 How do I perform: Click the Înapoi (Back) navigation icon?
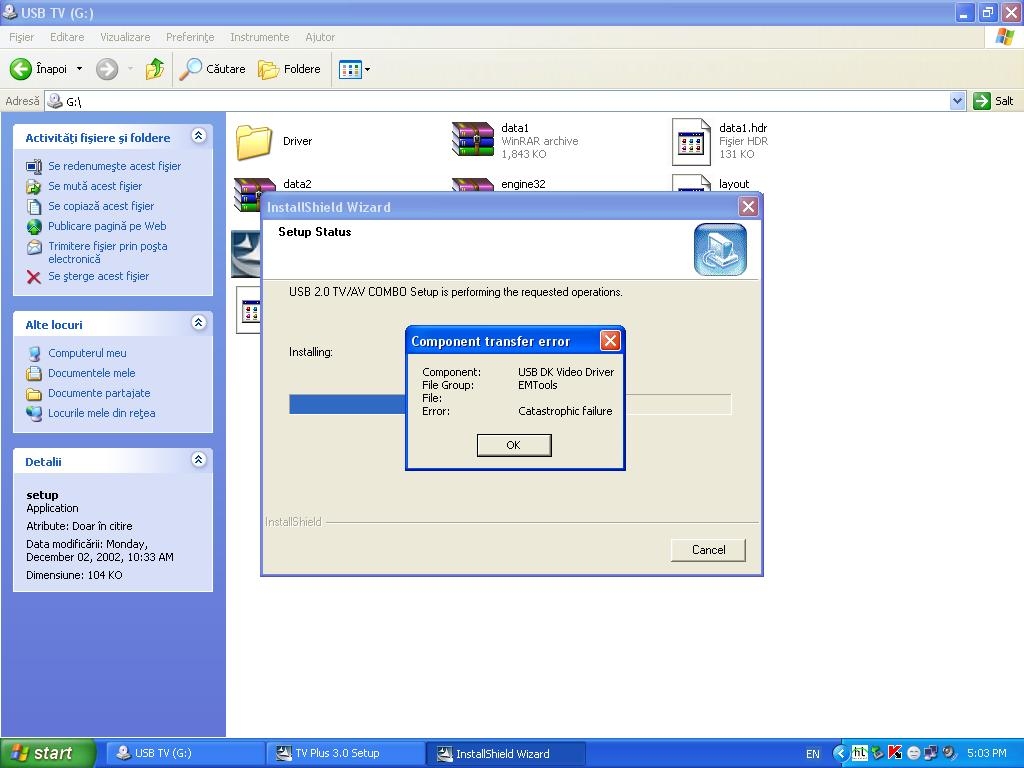point(22,69)
